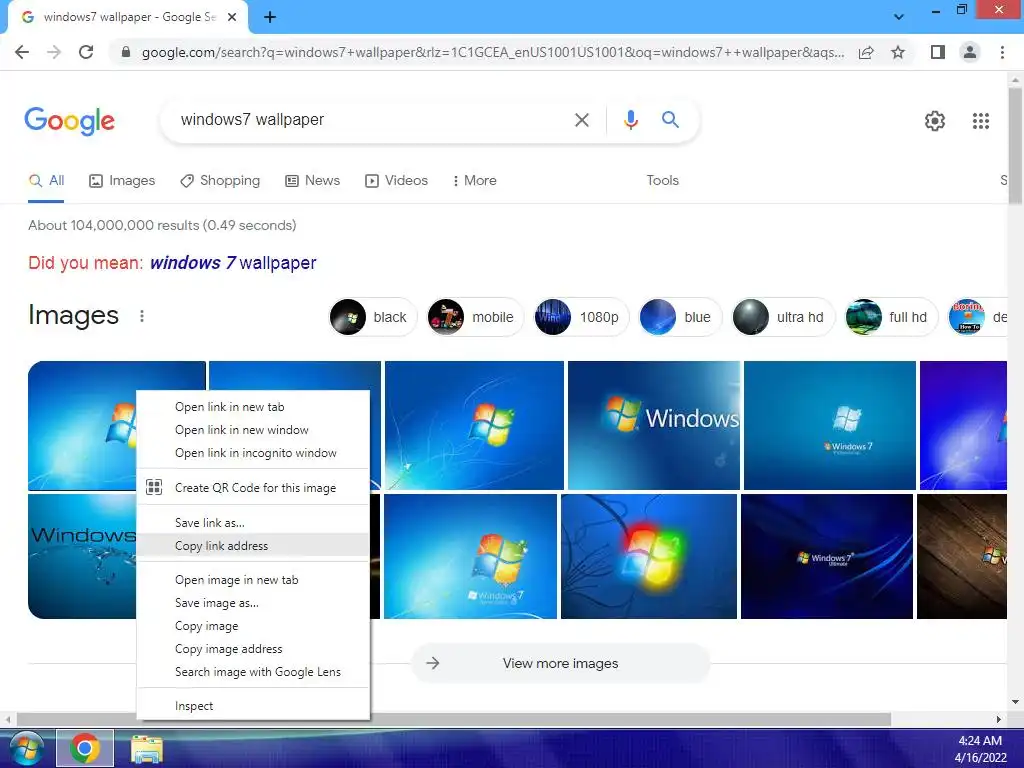The height and width of the screenshot is (768, 1024).
Task: Bookmark this page with the star icon
Action: point(898,52)
